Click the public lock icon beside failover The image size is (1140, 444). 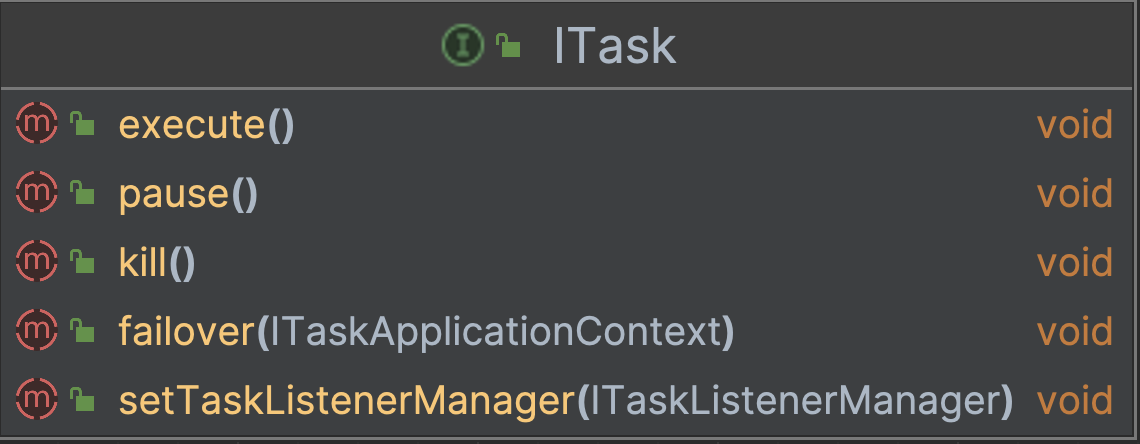coord(82,331)
